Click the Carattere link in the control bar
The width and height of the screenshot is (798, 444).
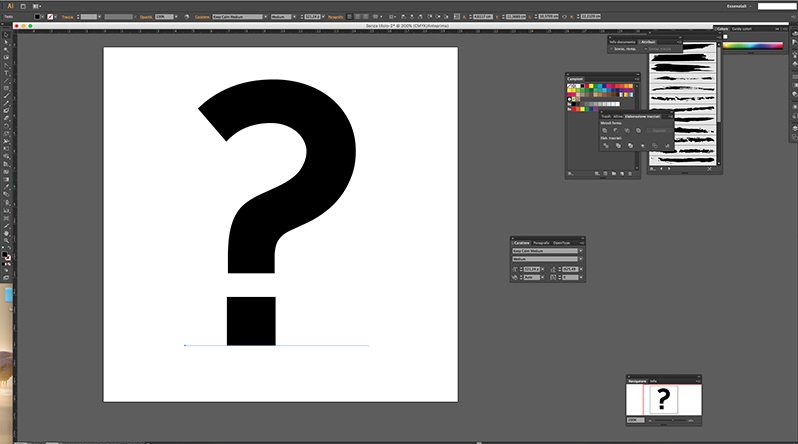(x=202, y=17)
